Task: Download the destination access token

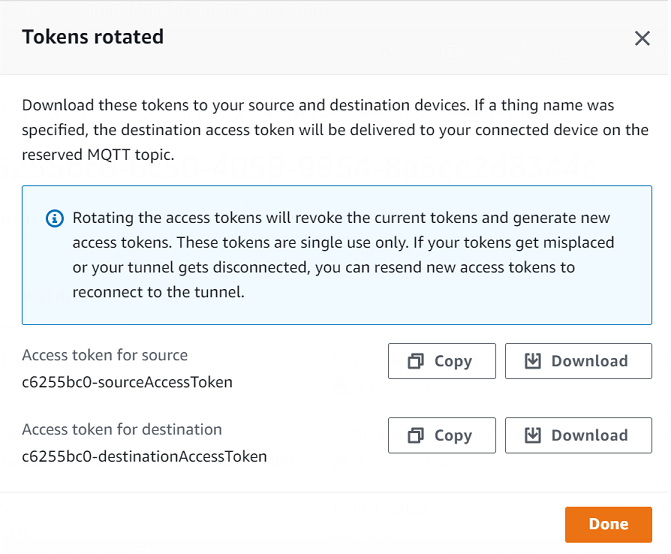Action: pos(578,435)
